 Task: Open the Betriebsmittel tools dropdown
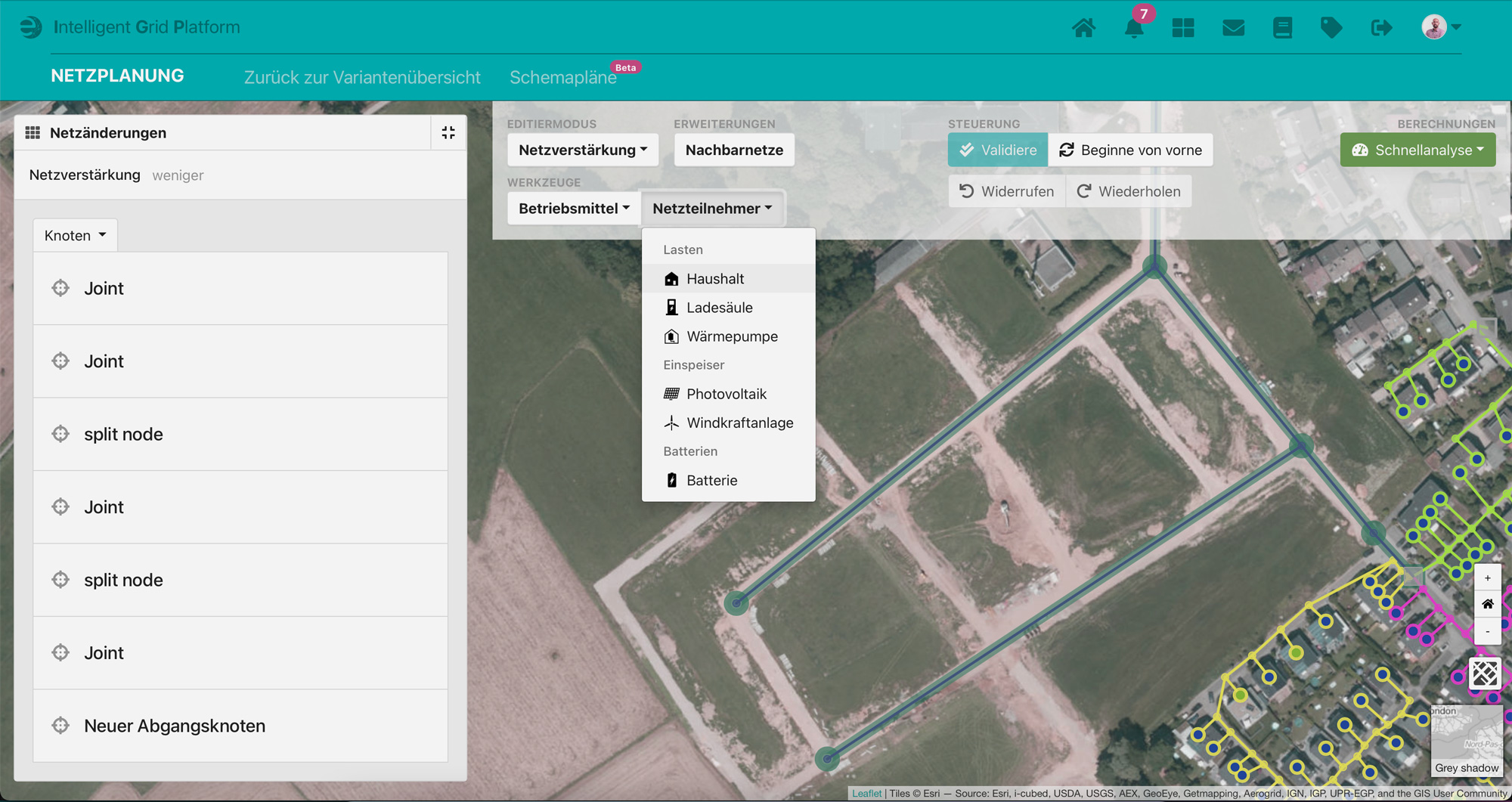point(574,209)
